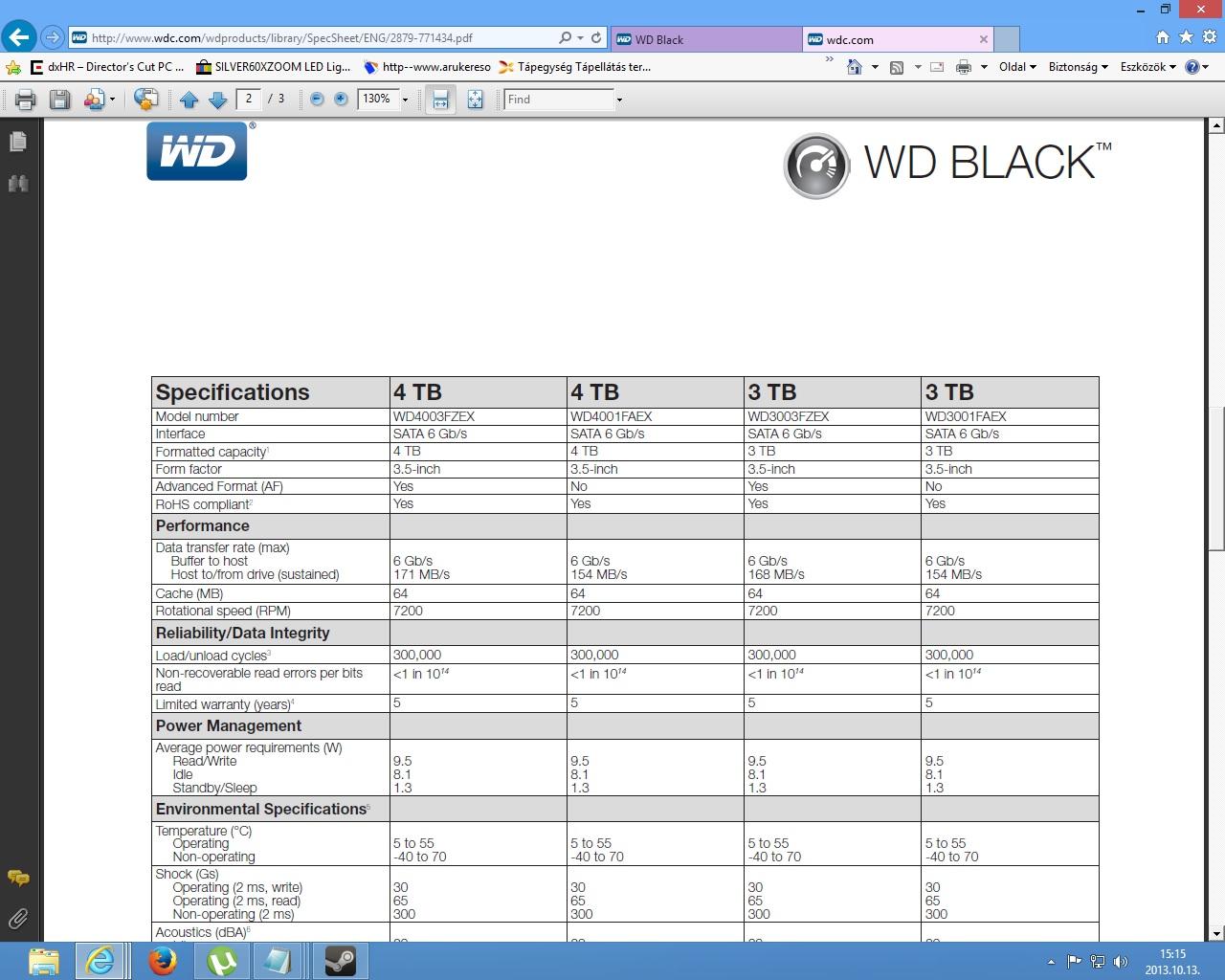Screen dimensions: 1225x980
Task: Toggle the fit-width scrolling mode button
Action: 440,100
